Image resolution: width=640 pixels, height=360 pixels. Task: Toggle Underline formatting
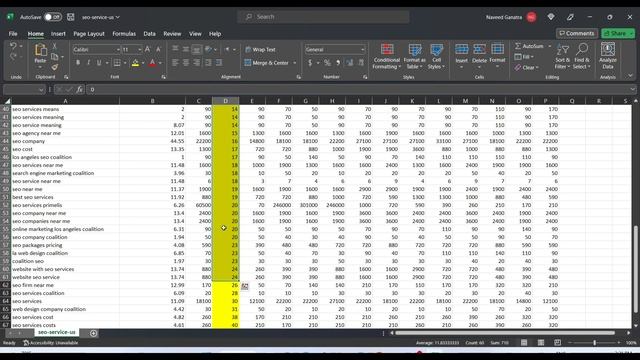click(x=99, y=63)
